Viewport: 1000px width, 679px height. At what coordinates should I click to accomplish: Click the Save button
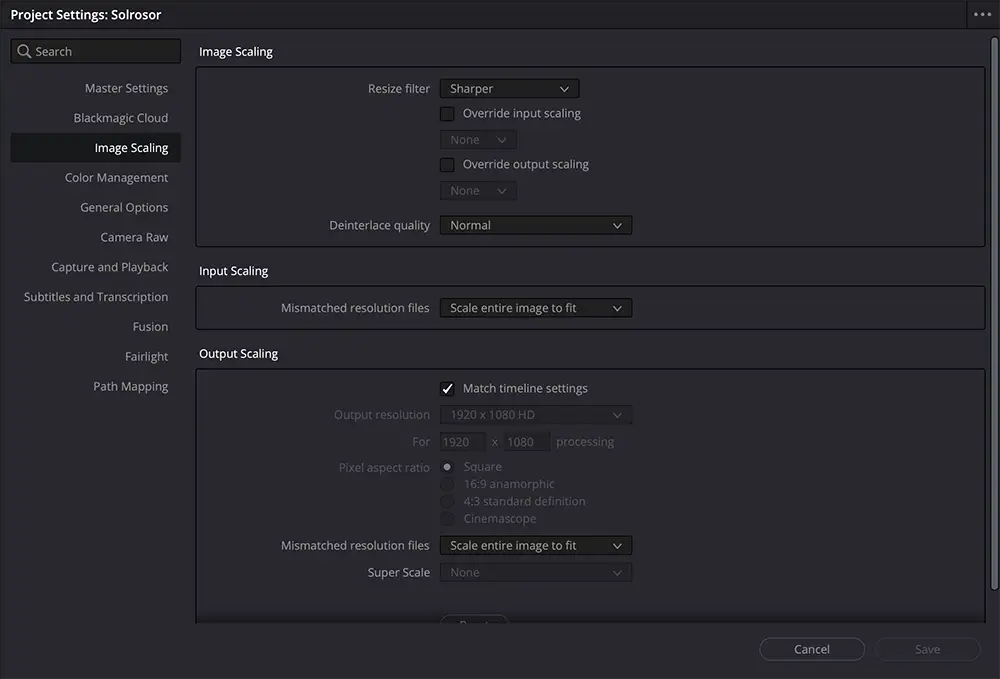927,649
